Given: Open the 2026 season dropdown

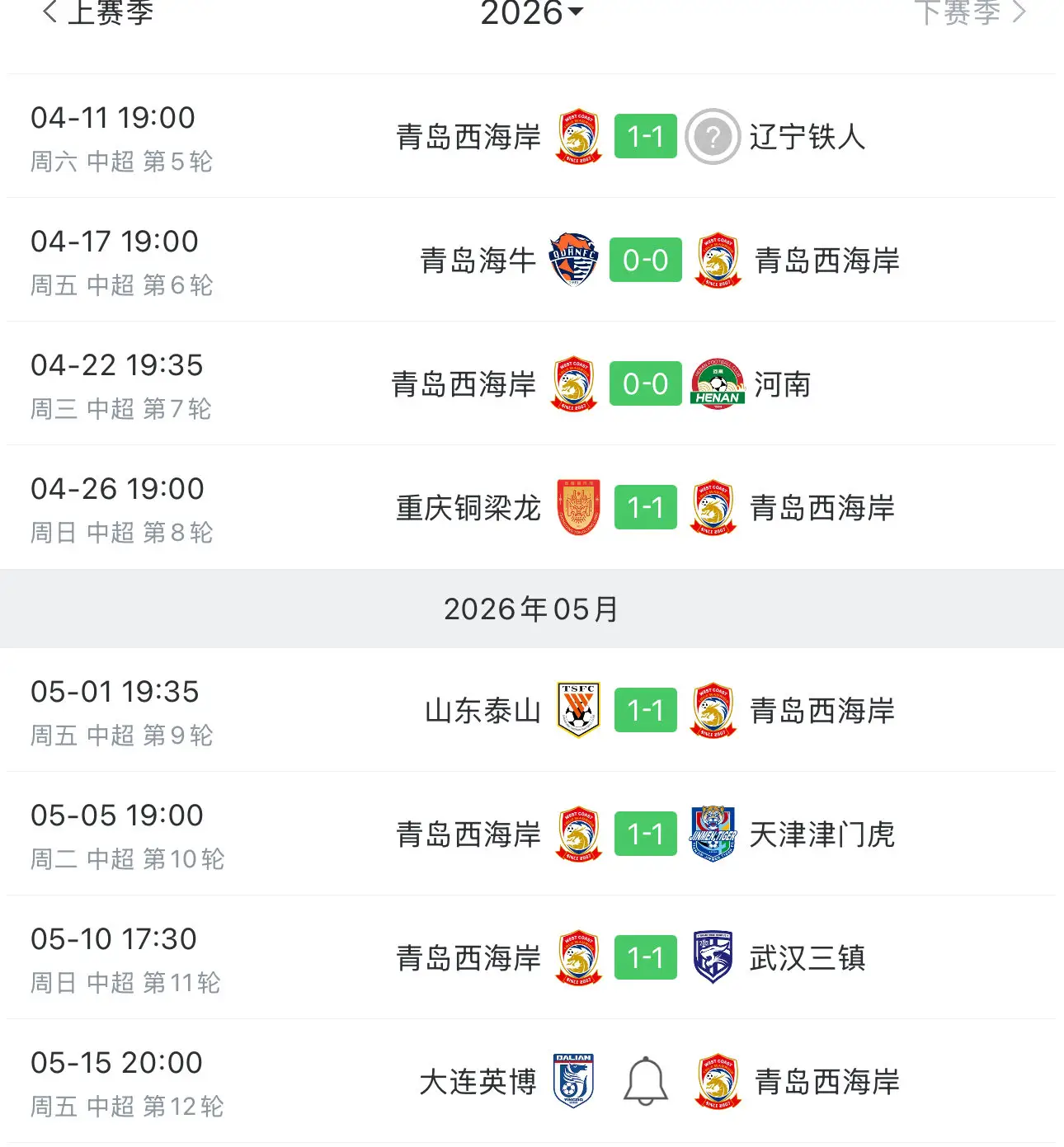Looking at the screenshot, I should point(532,12).
